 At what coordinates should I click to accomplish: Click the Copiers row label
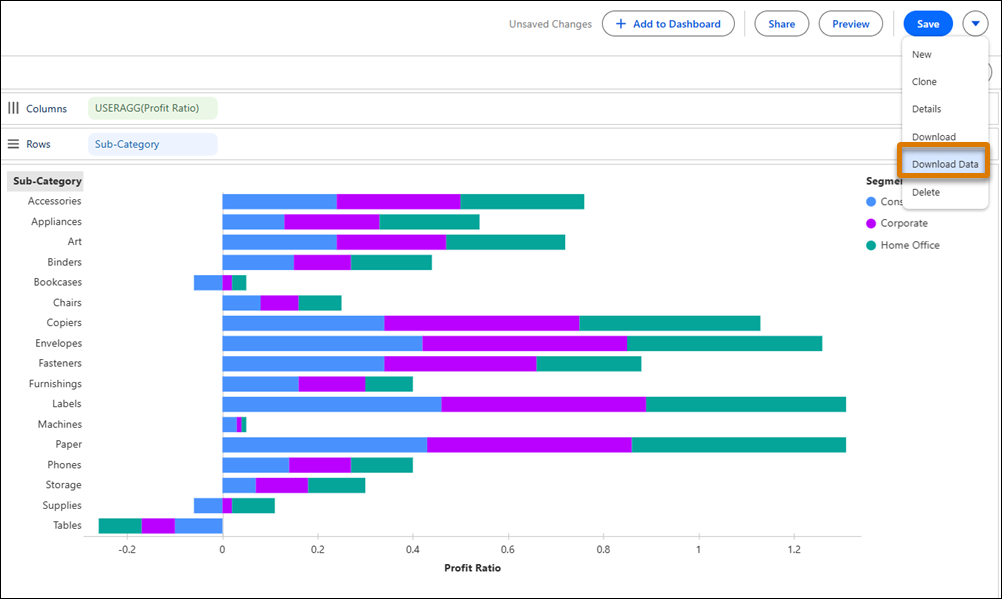[64, 323]
